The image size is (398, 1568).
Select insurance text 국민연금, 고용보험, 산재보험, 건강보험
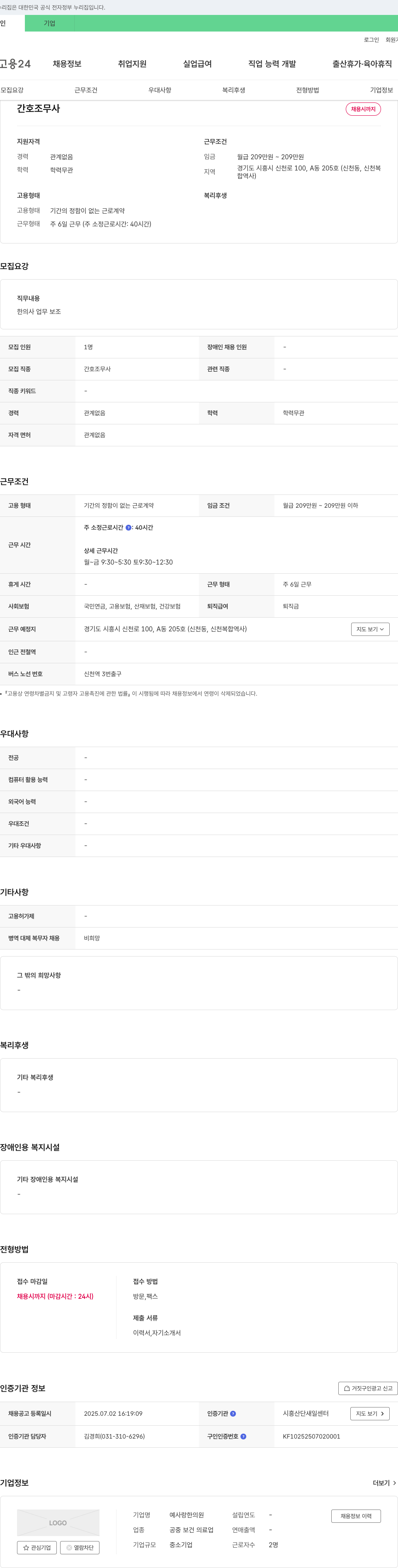click(x=132, y=607)
